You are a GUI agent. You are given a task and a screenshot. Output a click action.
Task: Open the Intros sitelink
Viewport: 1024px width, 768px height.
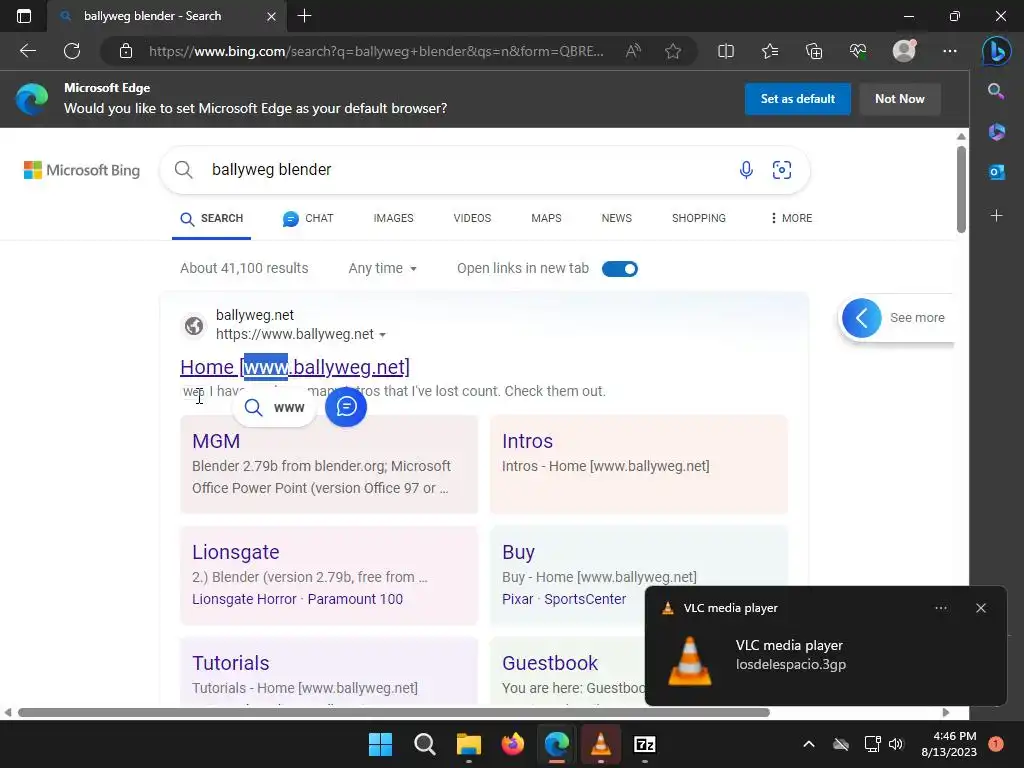527,441
